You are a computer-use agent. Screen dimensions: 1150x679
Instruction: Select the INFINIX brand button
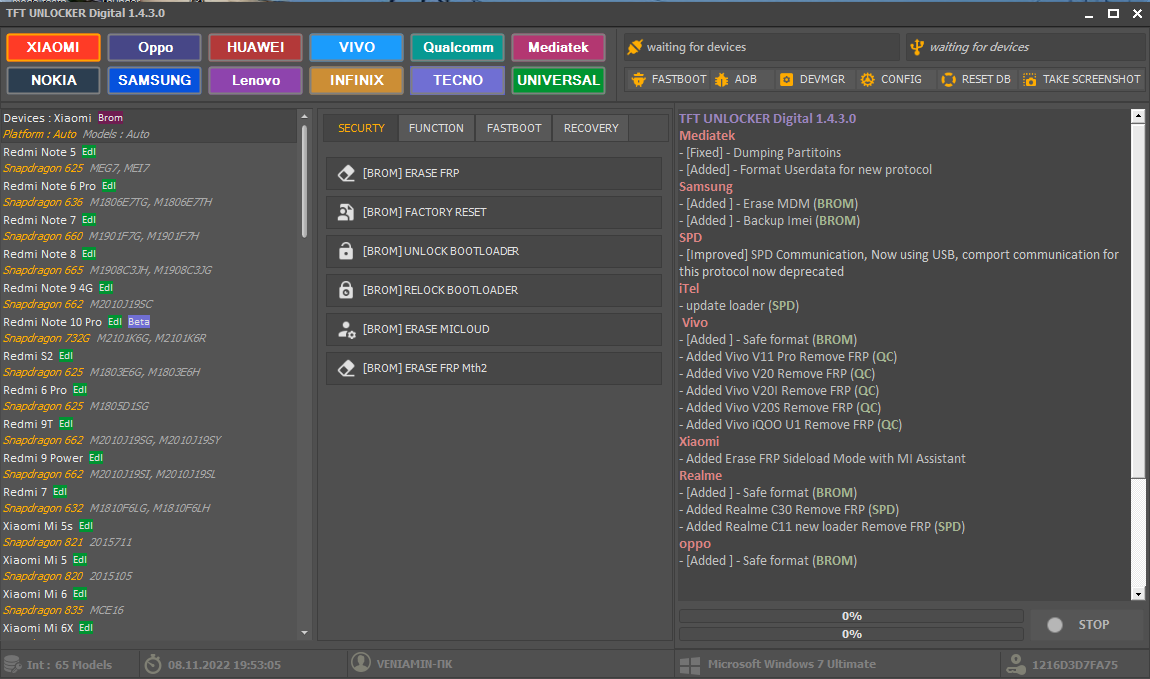[356, 80]
